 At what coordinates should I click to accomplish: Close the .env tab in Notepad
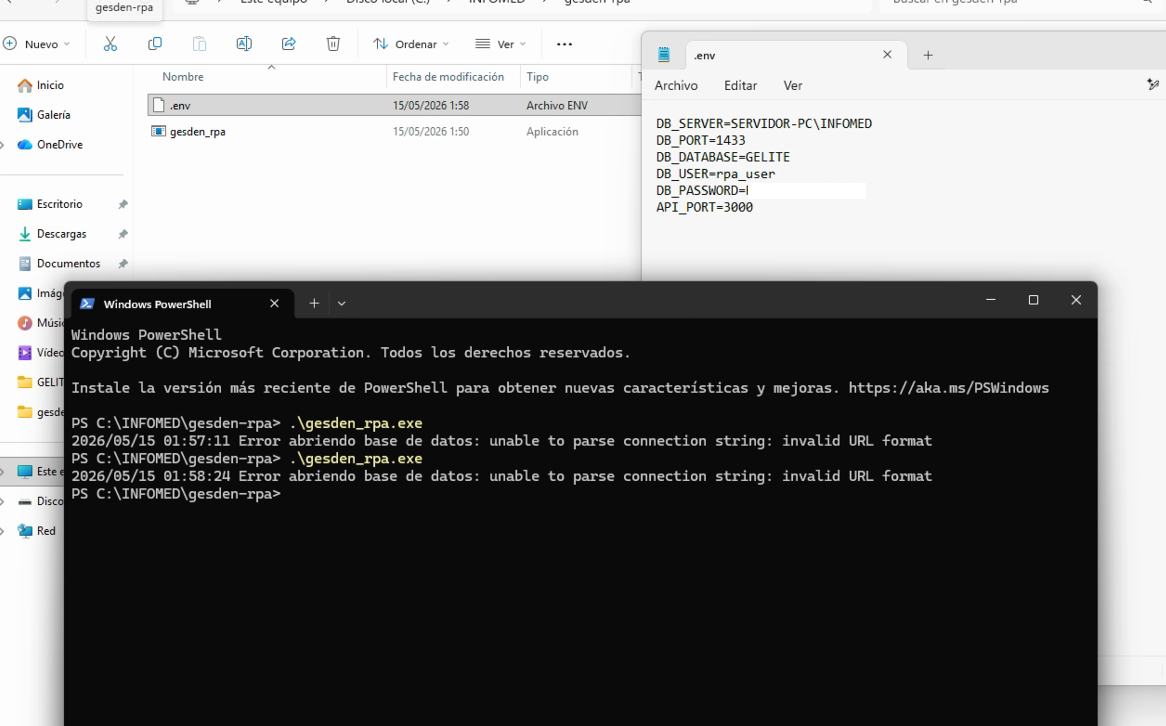pos(887,54)
